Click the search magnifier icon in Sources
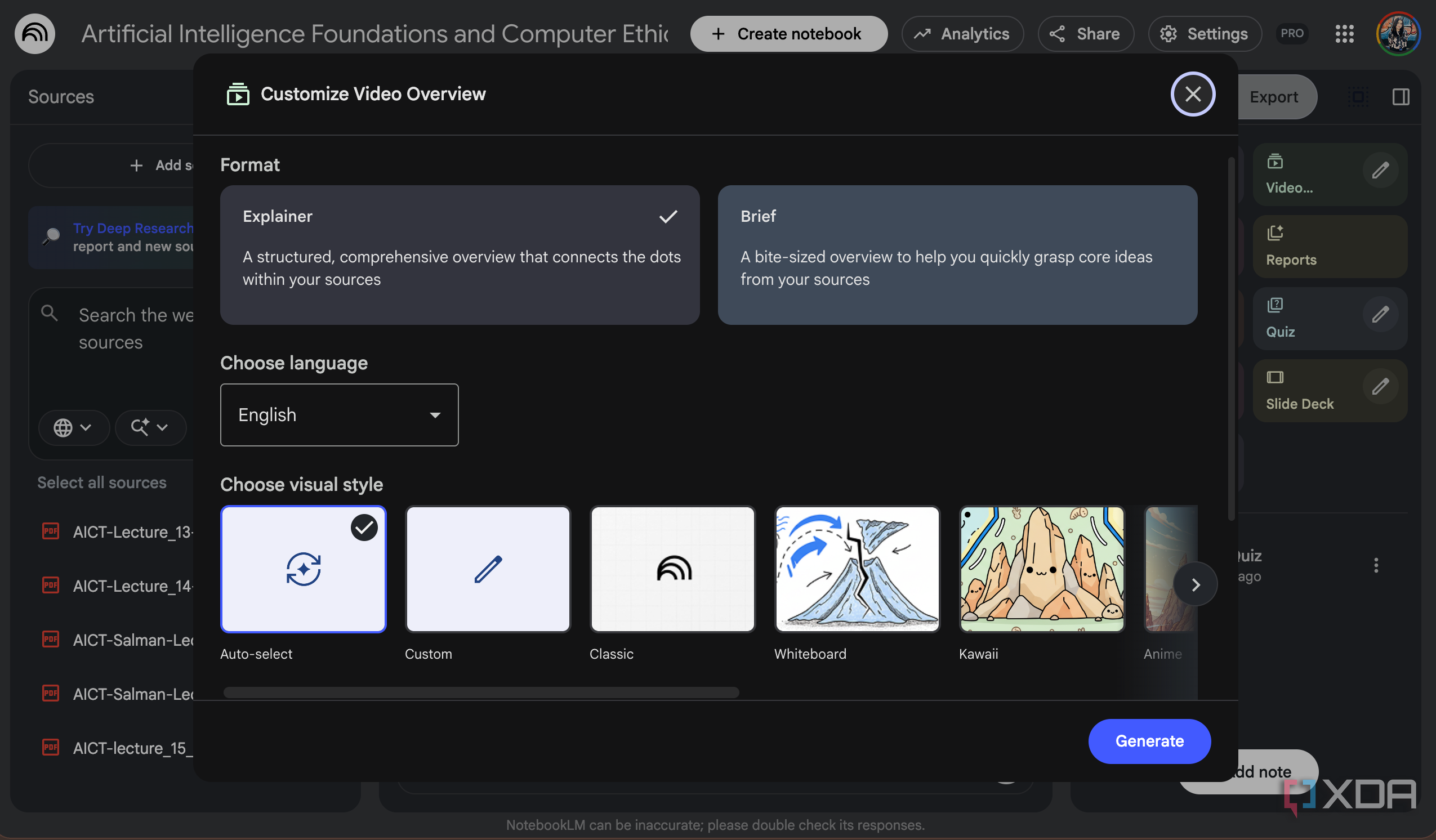 click(50, 313)
